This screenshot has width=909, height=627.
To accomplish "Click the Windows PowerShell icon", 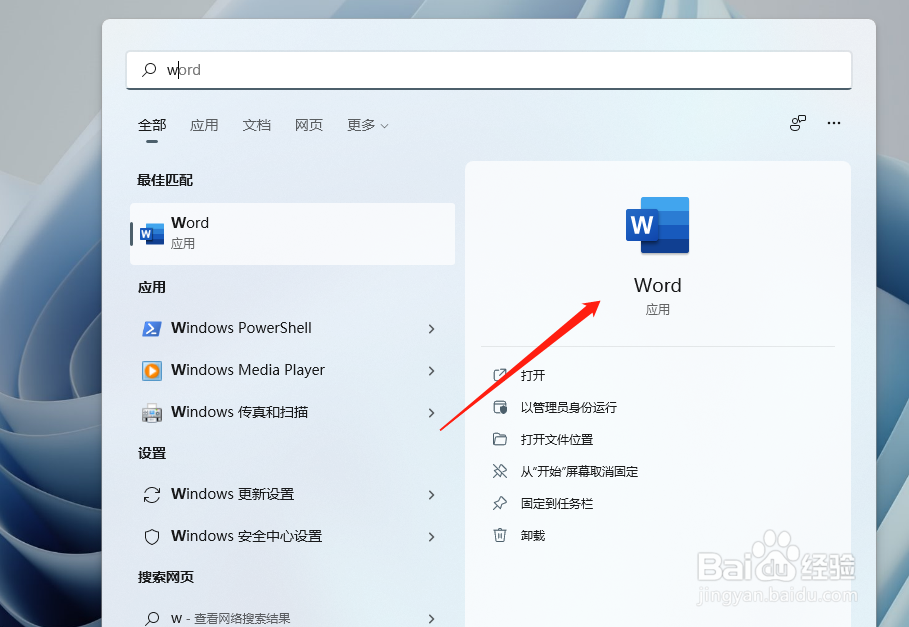I will coord(152,329).
